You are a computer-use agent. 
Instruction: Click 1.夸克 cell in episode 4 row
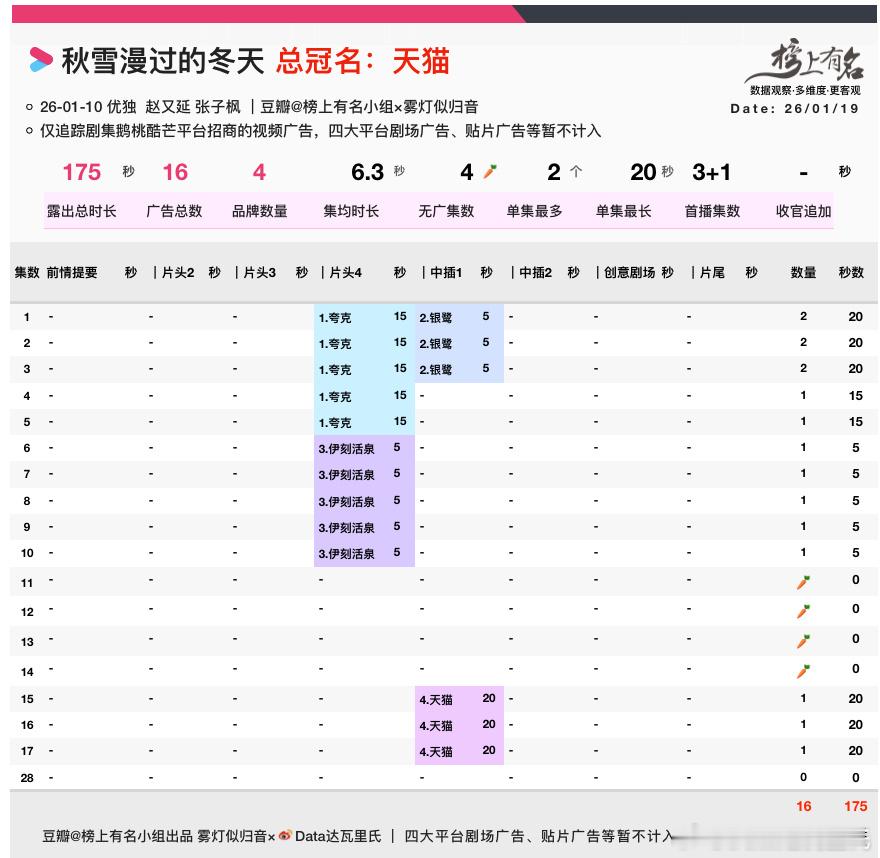[335, 396]
